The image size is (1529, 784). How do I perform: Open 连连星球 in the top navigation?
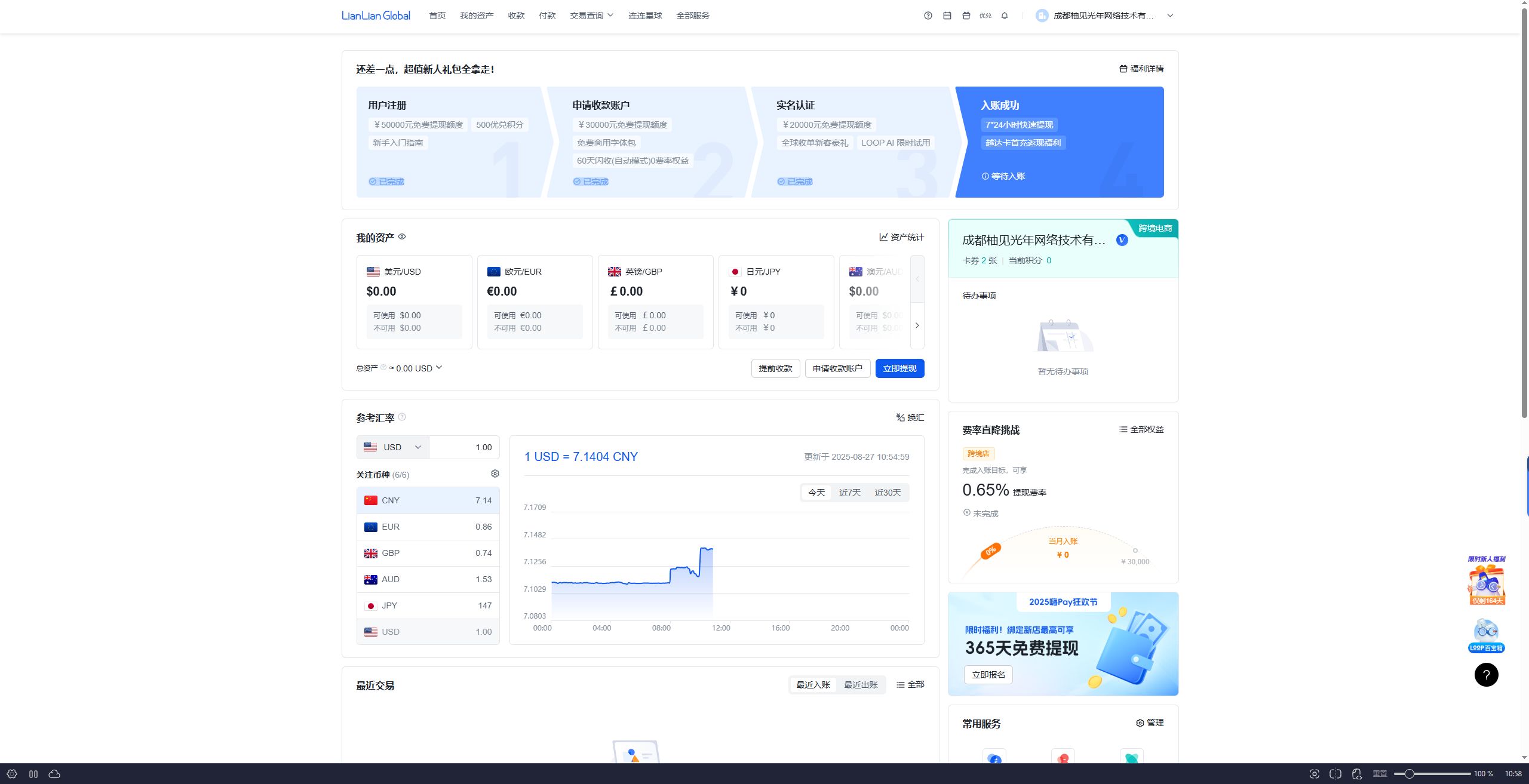coord(645,16)
